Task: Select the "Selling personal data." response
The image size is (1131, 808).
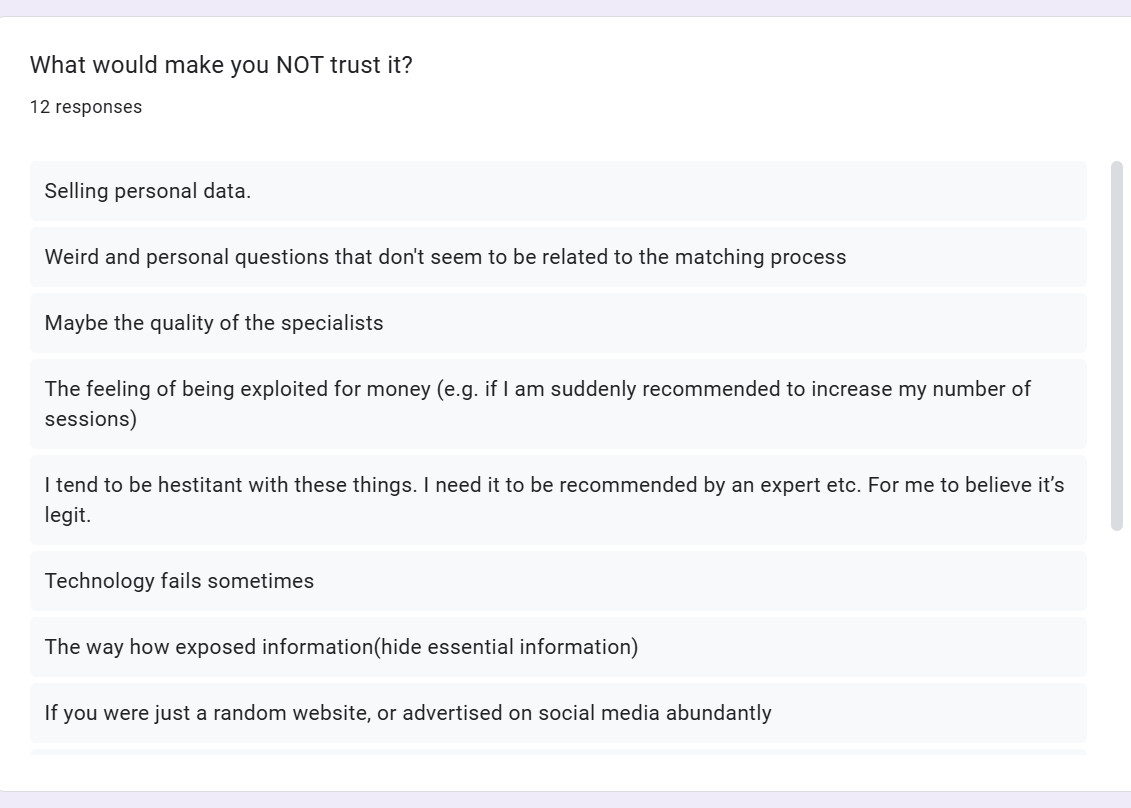Action: [148, 191]
